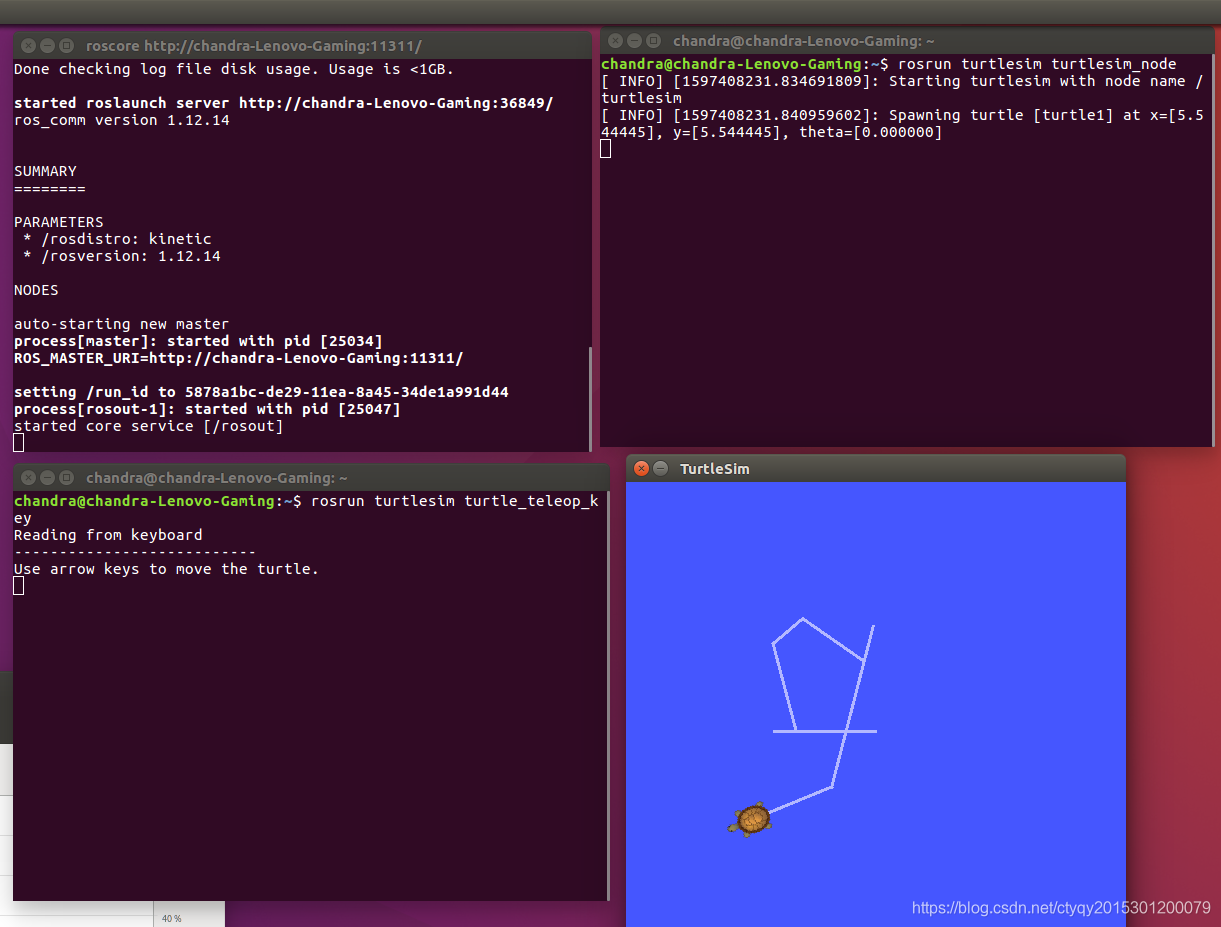
Task: Click the 'rosrun turtlesim turtle_teleop_k' command text
Action: (455, 501)
